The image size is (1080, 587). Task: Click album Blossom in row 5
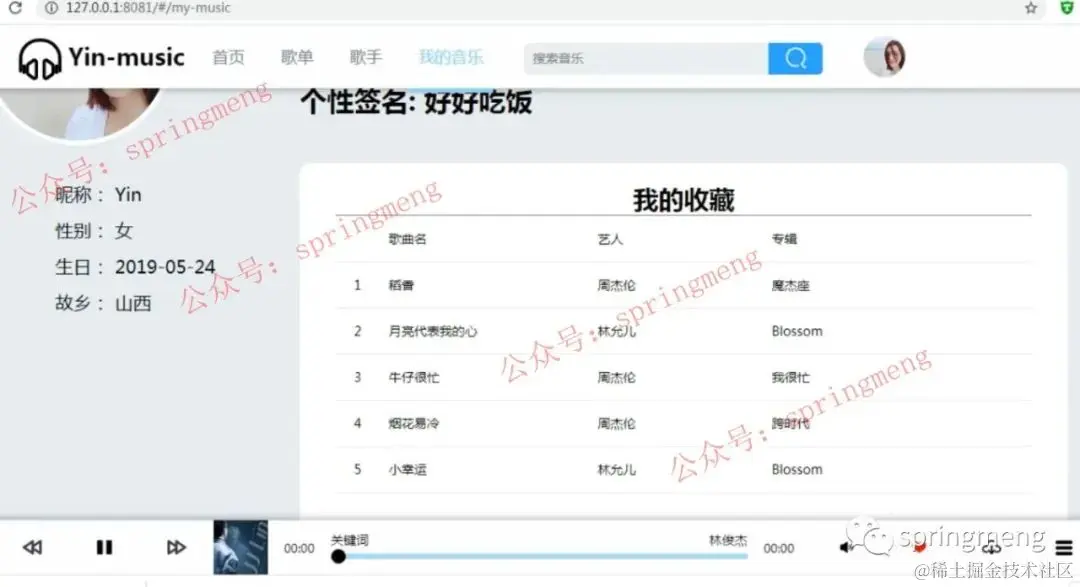(x=797, y=470)
